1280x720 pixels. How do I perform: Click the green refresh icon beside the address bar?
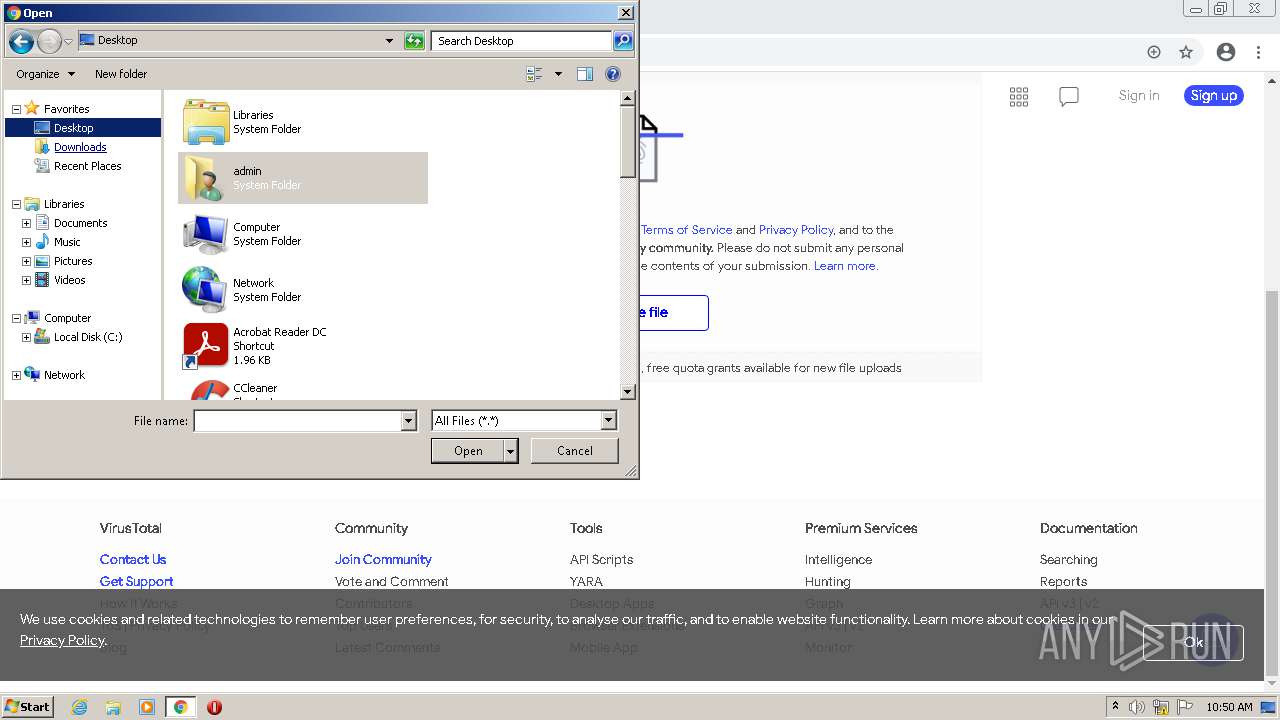tap(414, 41)
